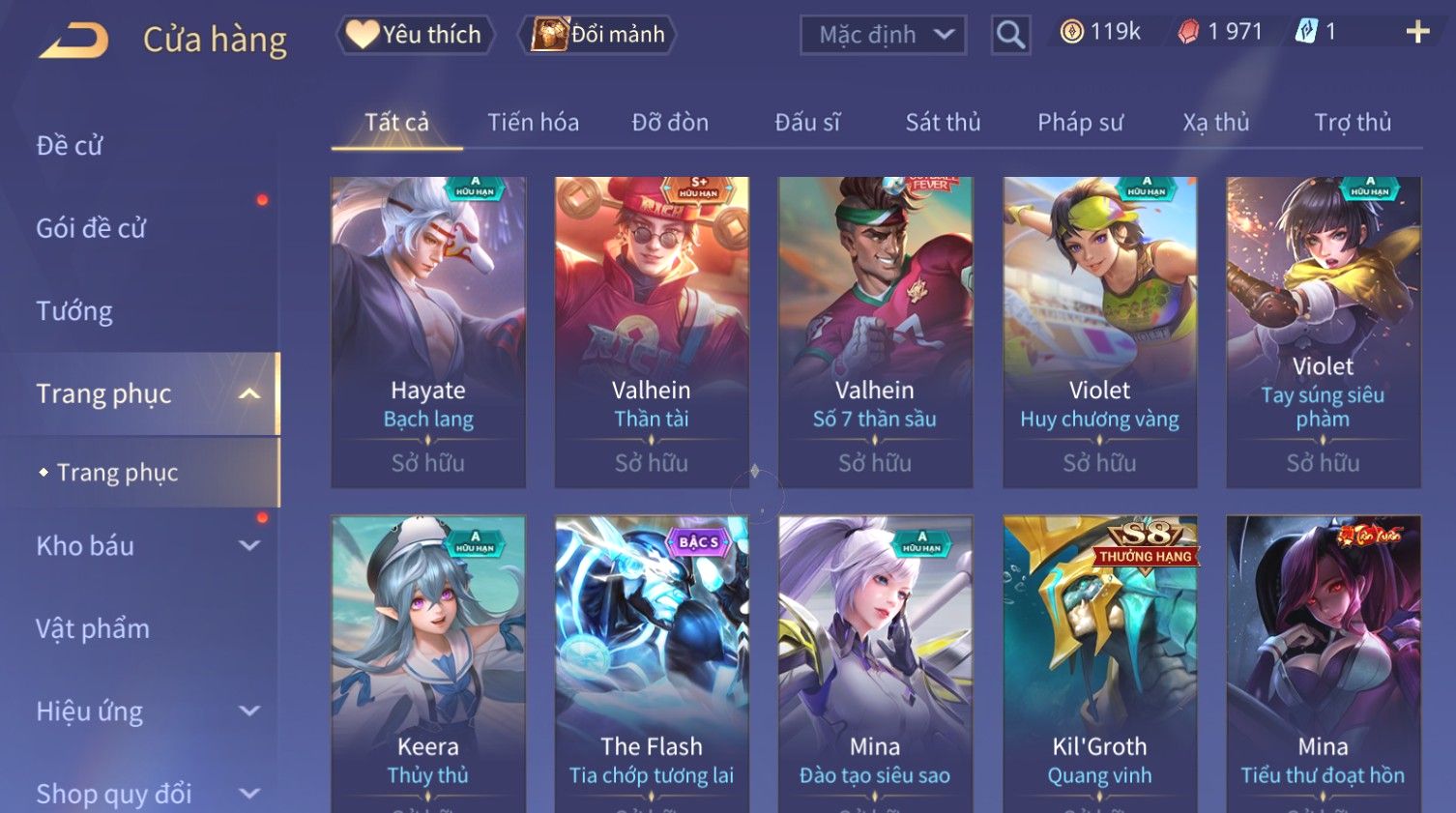Open the Kil'Groth Quang vinh skin card
Screen dimensions: 1456x813
pos(1100,664)
